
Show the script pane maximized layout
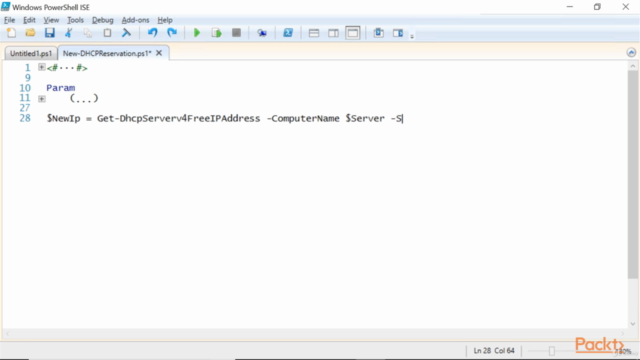coord(353,33)
